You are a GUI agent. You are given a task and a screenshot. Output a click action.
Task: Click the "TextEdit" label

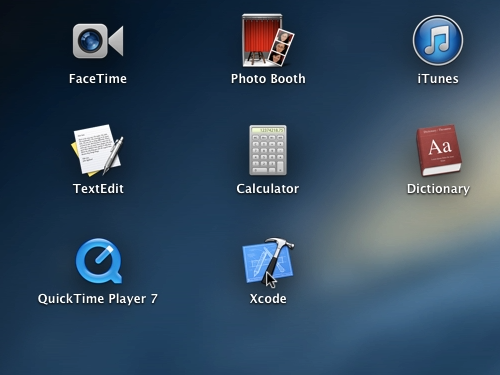coord(98,189)
